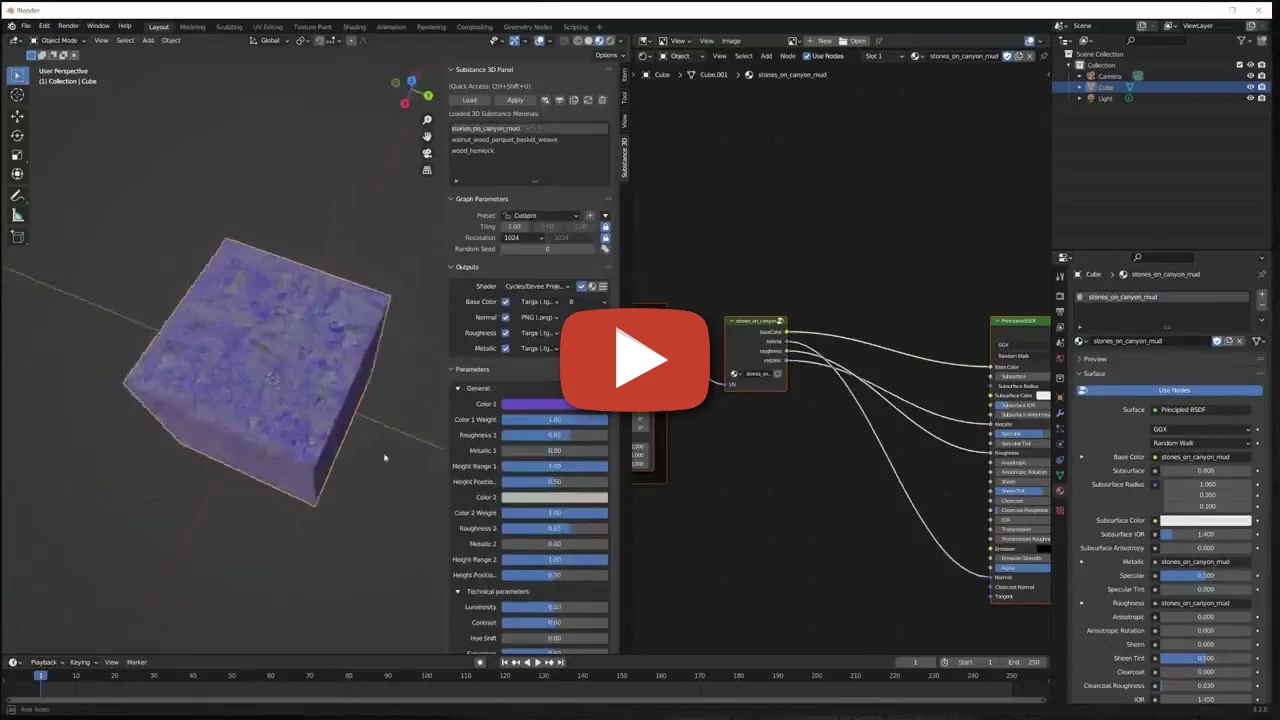This screenshot has width=1280, height=720.
Task: Hide the Light with its eye icon
Action: 1250,98
